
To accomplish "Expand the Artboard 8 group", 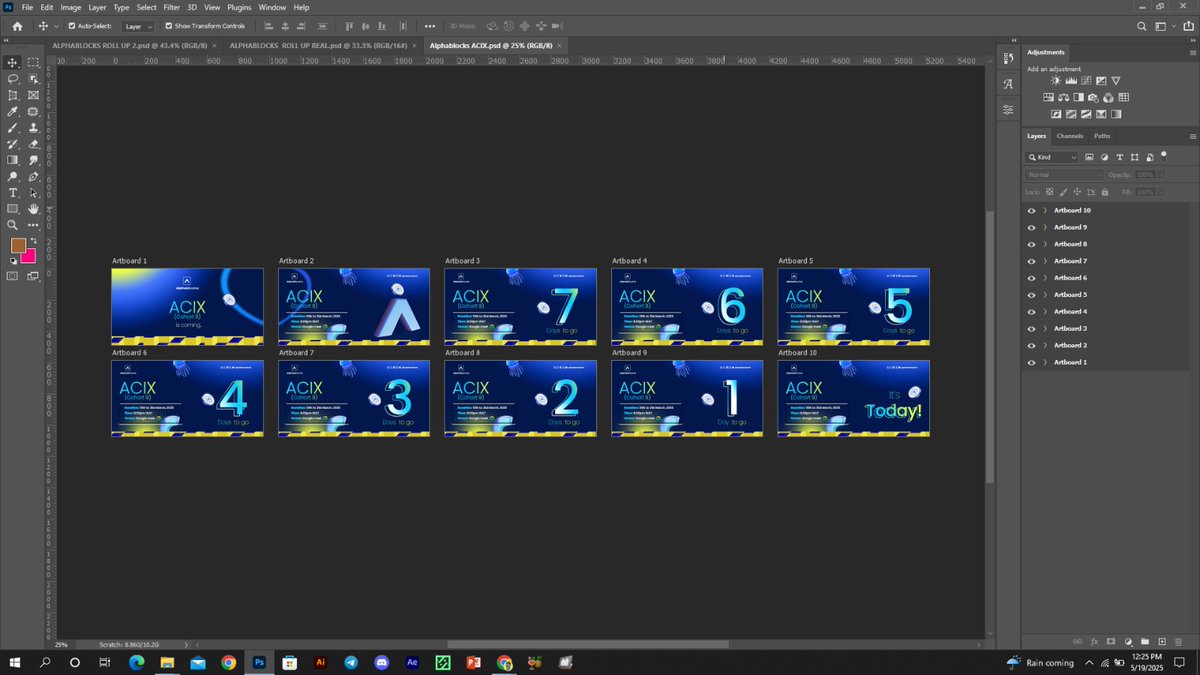I will (x=1045, y=244).
